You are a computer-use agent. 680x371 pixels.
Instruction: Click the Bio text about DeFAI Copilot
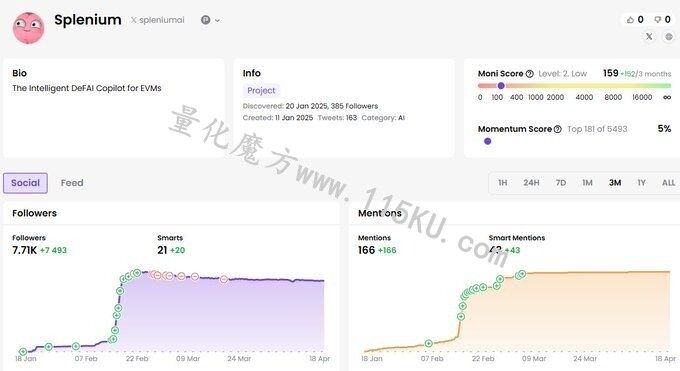coord(87,88)
